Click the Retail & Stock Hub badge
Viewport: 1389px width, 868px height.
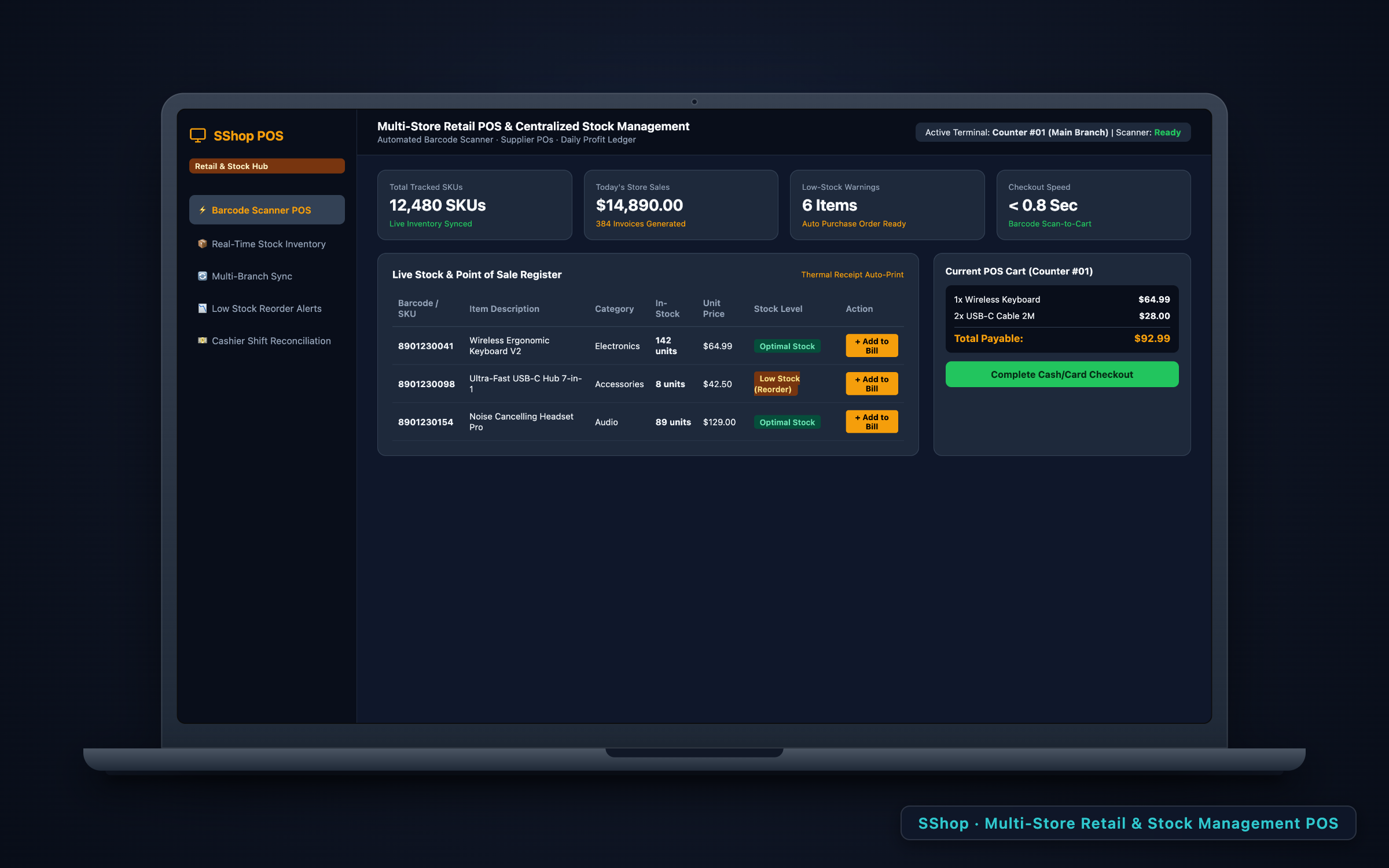pyautogui.click(x=267, y=166)
